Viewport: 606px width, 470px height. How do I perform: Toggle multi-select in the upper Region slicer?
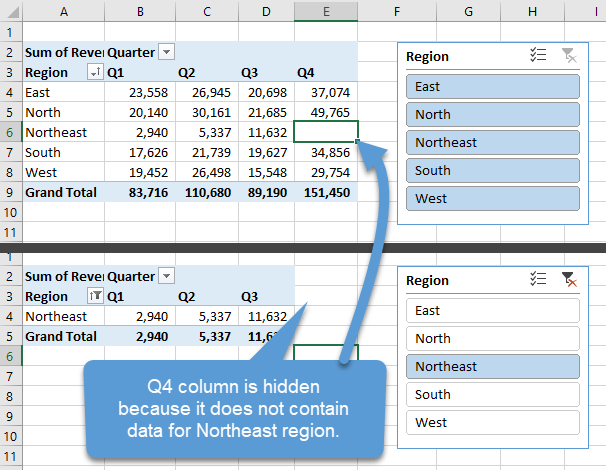538,56
